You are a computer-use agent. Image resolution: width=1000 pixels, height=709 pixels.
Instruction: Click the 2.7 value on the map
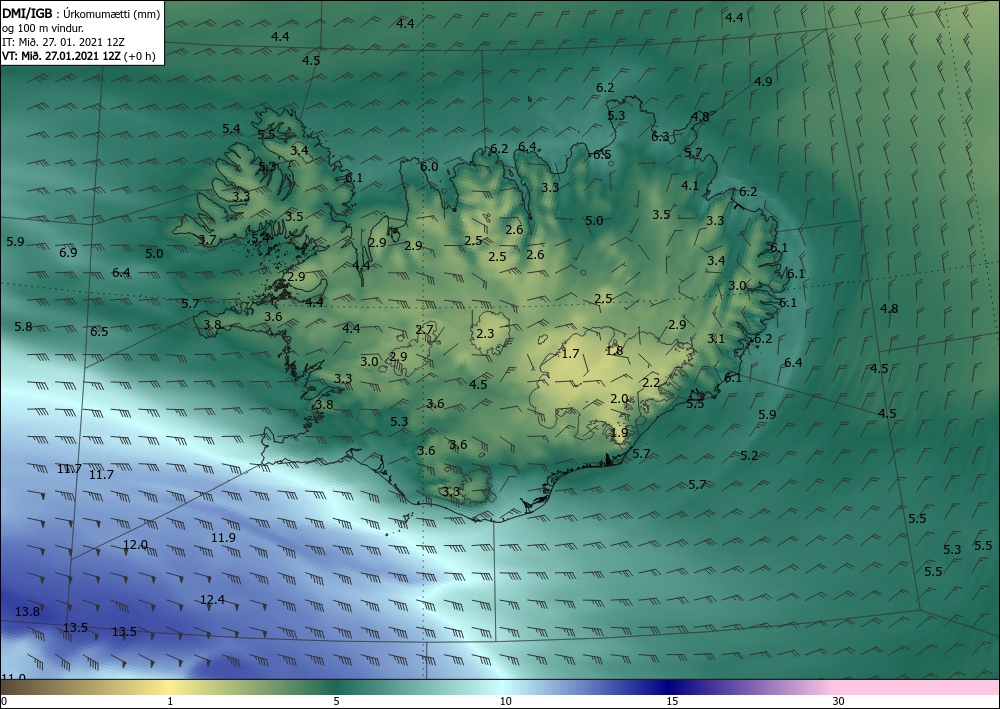click(424, 330)
